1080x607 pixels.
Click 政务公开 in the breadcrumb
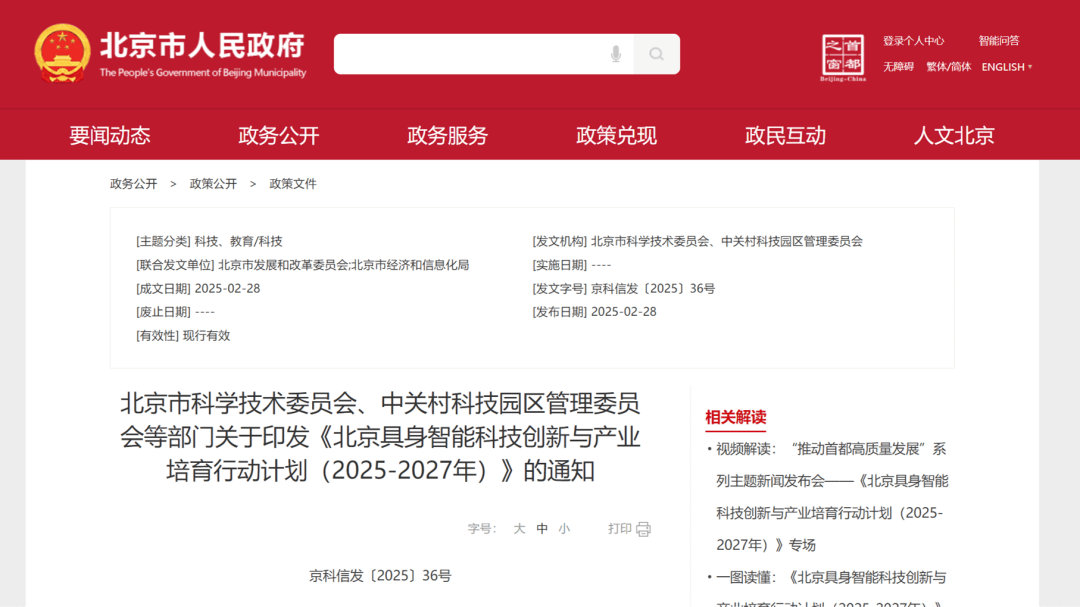click(134, 184)
